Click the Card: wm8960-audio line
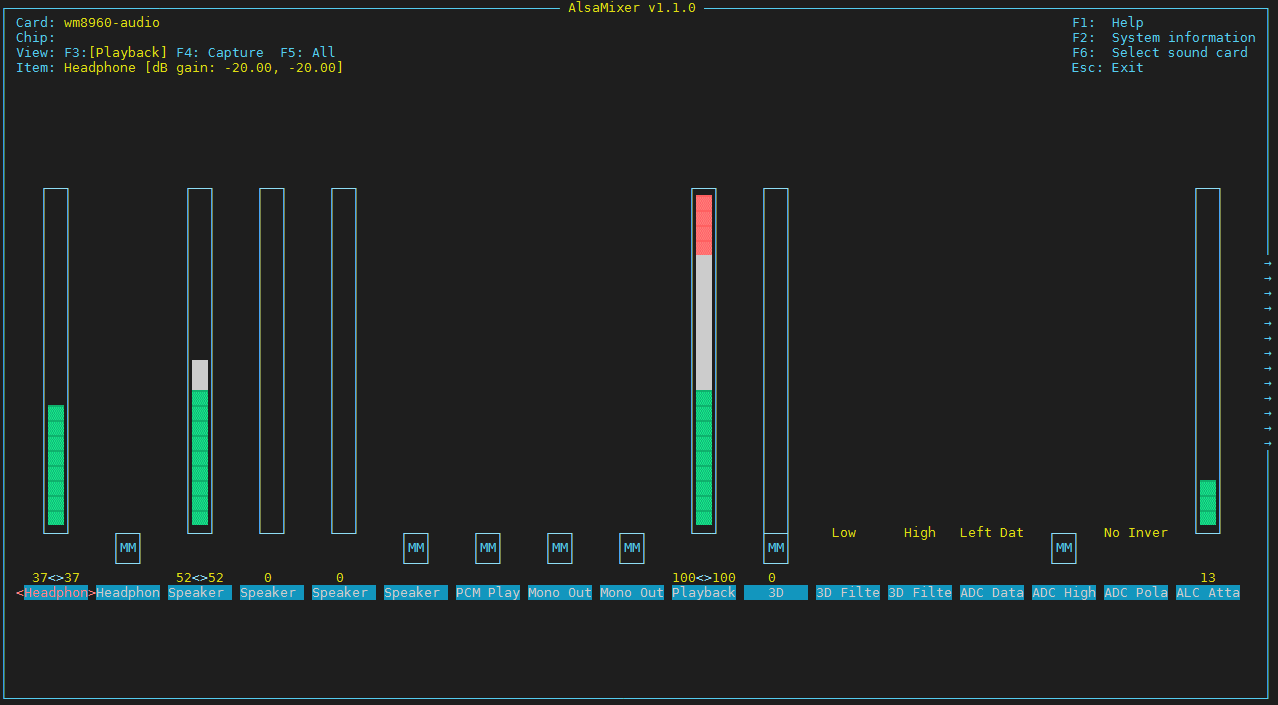 click(88, 23)
